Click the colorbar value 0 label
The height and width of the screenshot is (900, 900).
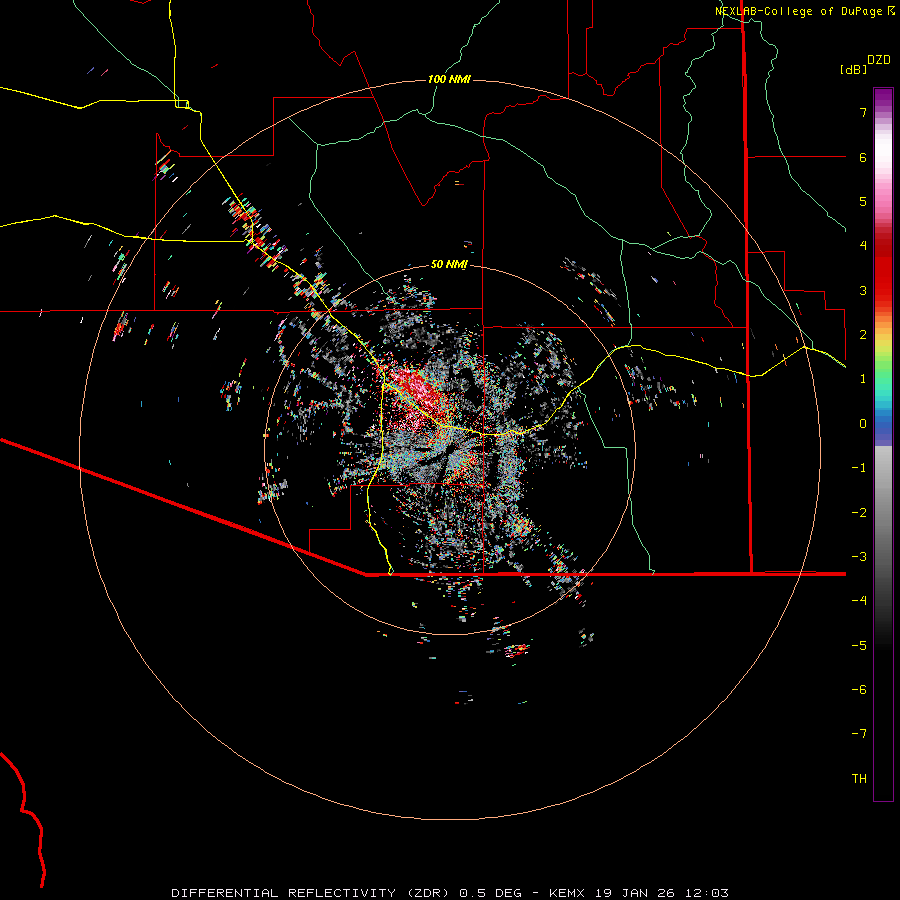863,424
